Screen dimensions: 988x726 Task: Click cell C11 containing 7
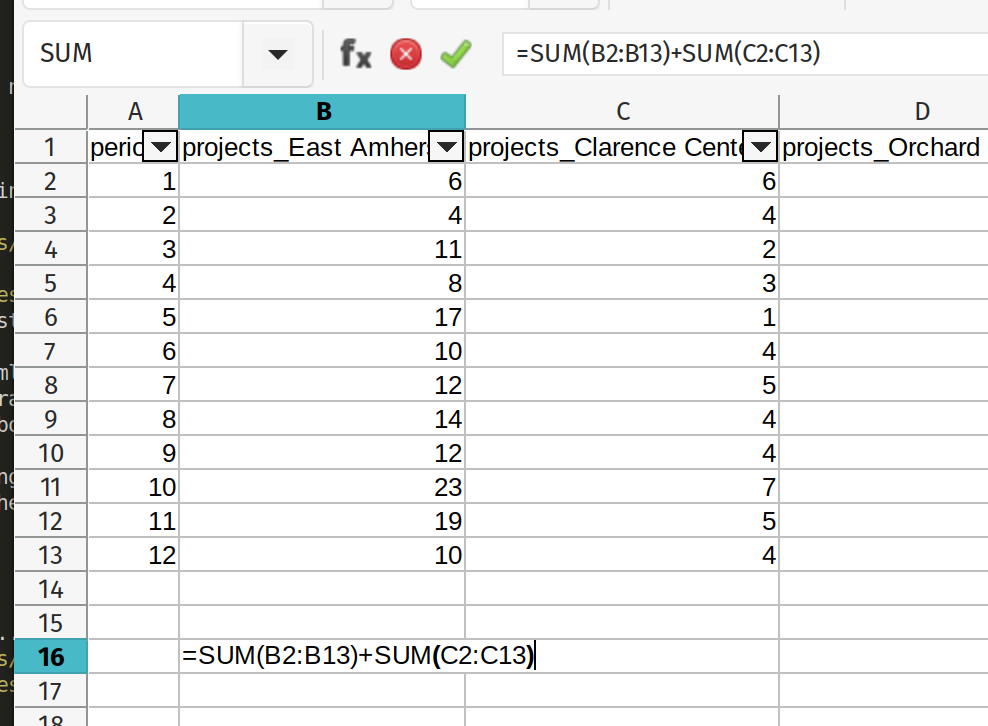622,488
